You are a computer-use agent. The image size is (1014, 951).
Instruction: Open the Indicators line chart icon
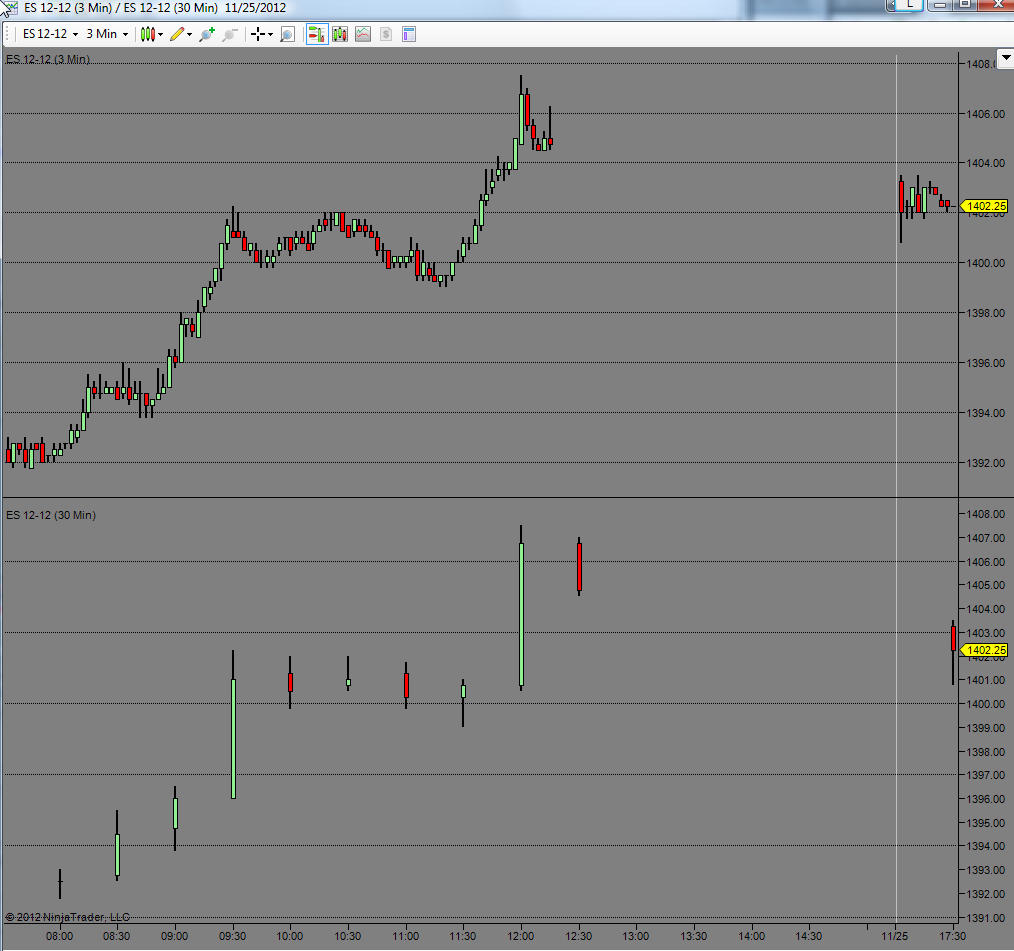(x=363, y=34)
